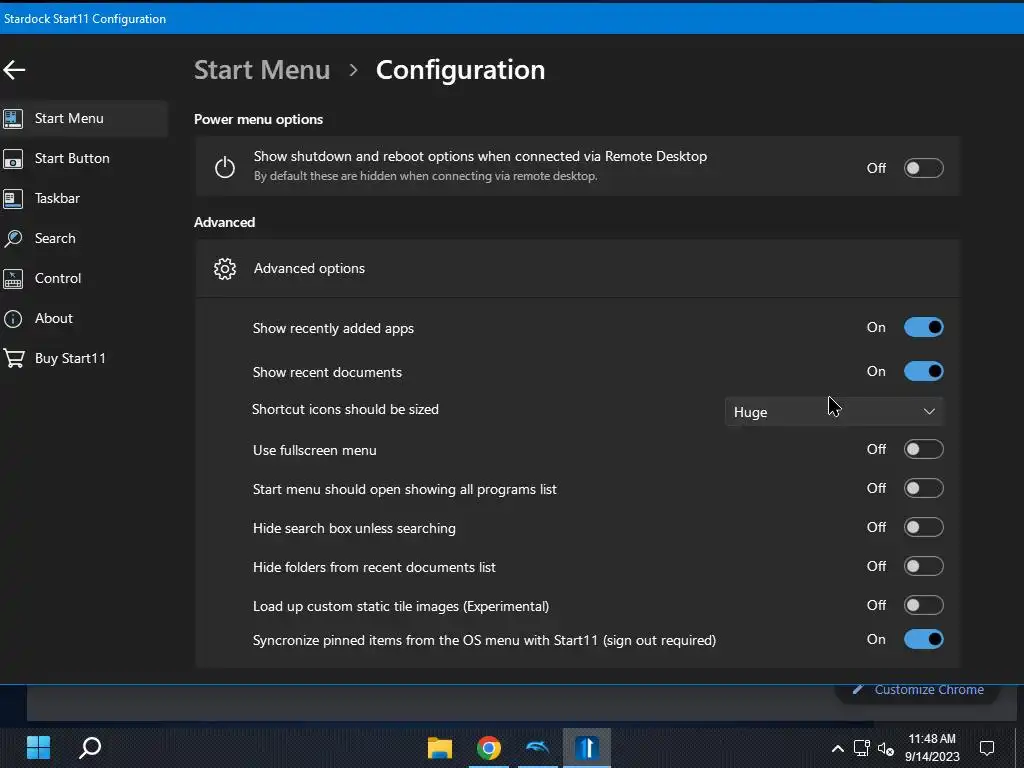
Task: Open Google Chrome from the taskbar
Action: tap(488, 748)
